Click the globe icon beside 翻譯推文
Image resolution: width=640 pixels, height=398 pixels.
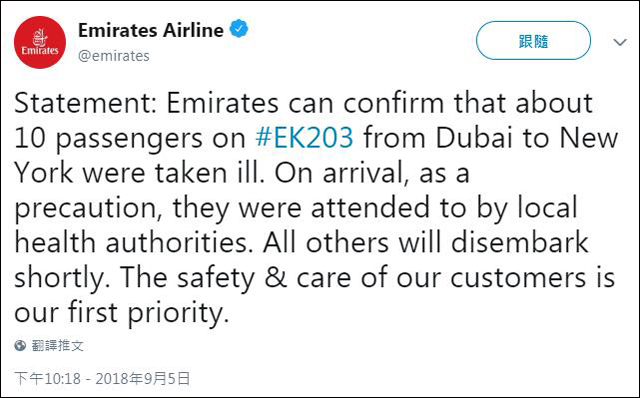(20, 346)
